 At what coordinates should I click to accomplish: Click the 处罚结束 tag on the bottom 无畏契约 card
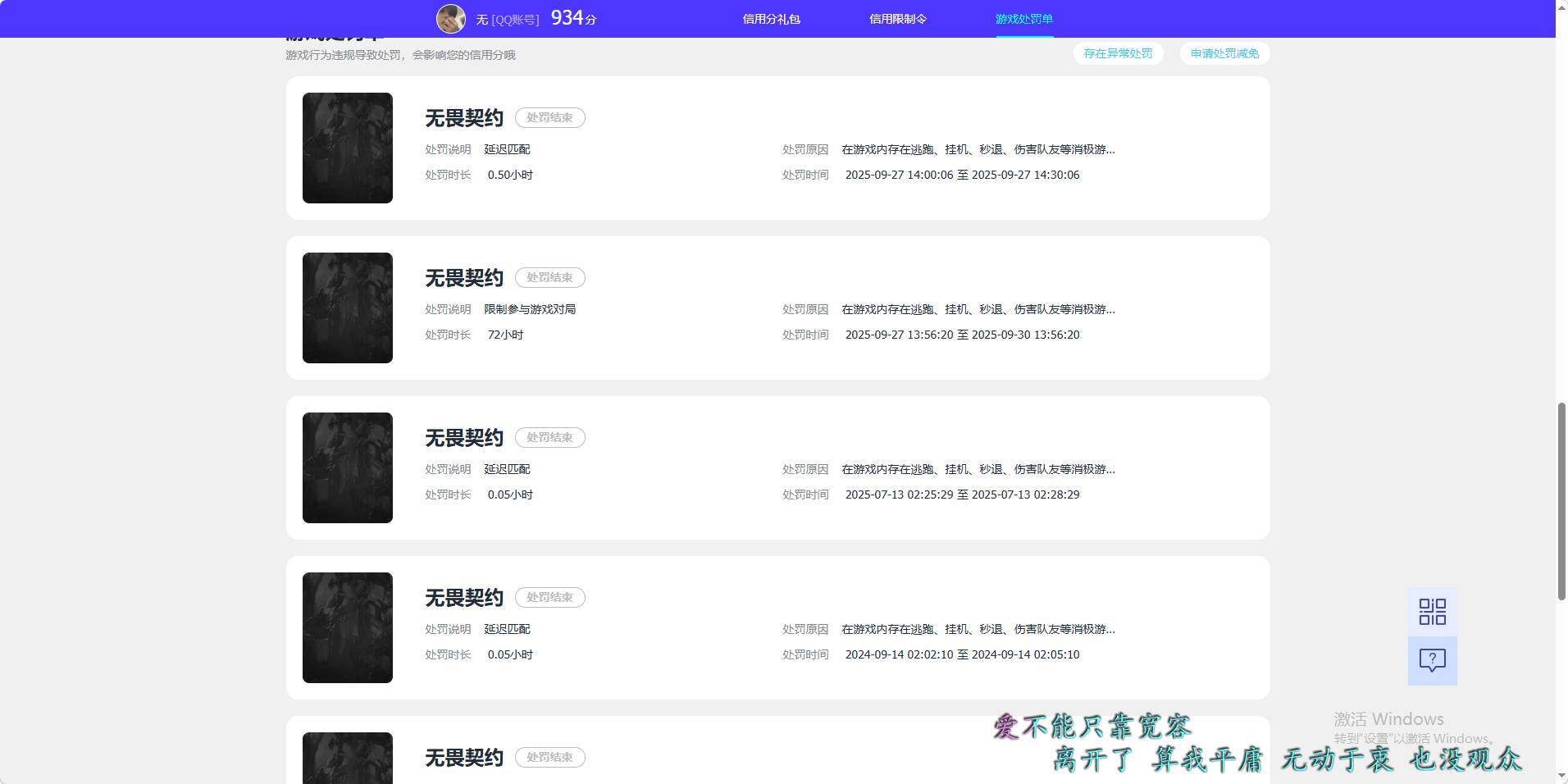[x=549, y=757]
